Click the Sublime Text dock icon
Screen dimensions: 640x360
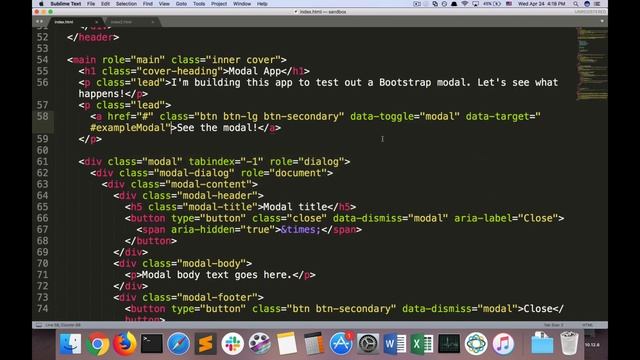point(205,344)
